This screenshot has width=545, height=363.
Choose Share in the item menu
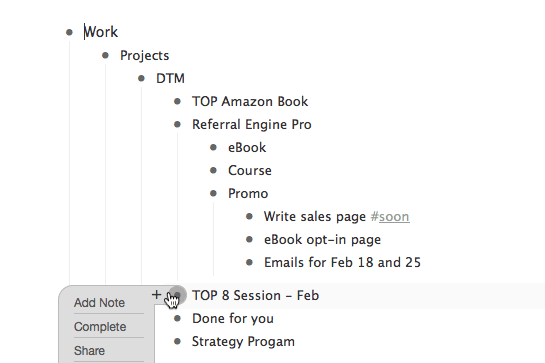(x=89, y=350)
